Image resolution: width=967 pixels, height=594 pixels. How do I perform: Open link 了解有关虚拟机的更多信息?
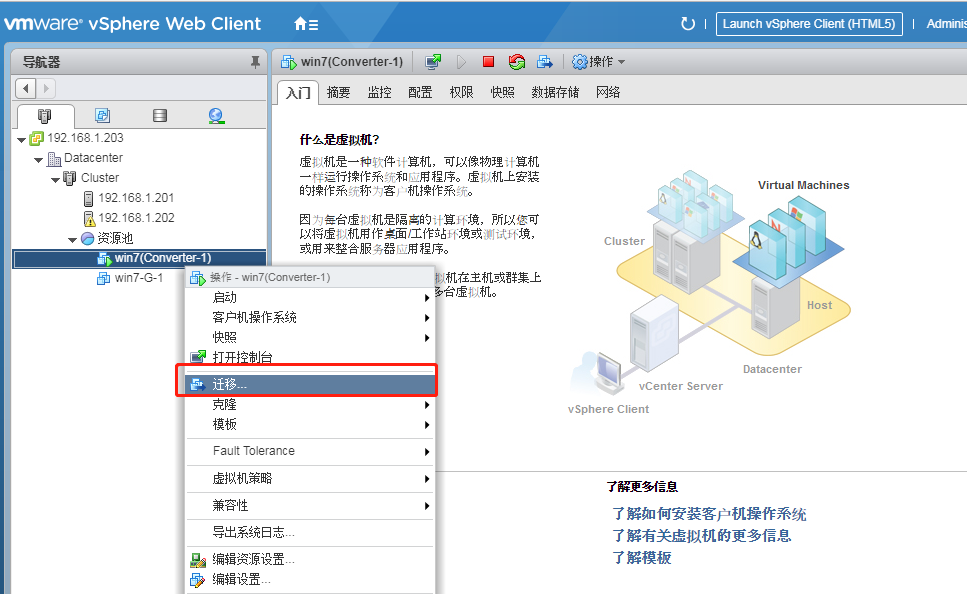click(701, 535)
